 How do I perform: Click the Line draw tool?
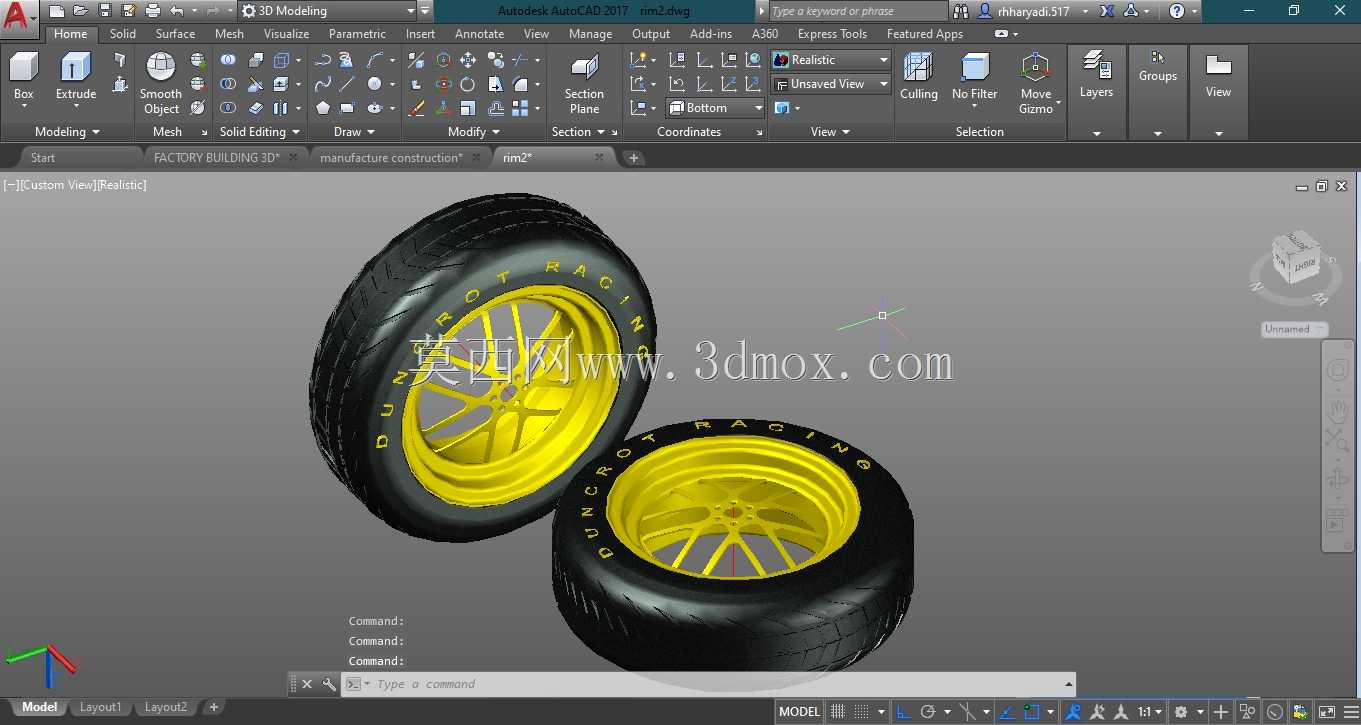tap(347, 84)
